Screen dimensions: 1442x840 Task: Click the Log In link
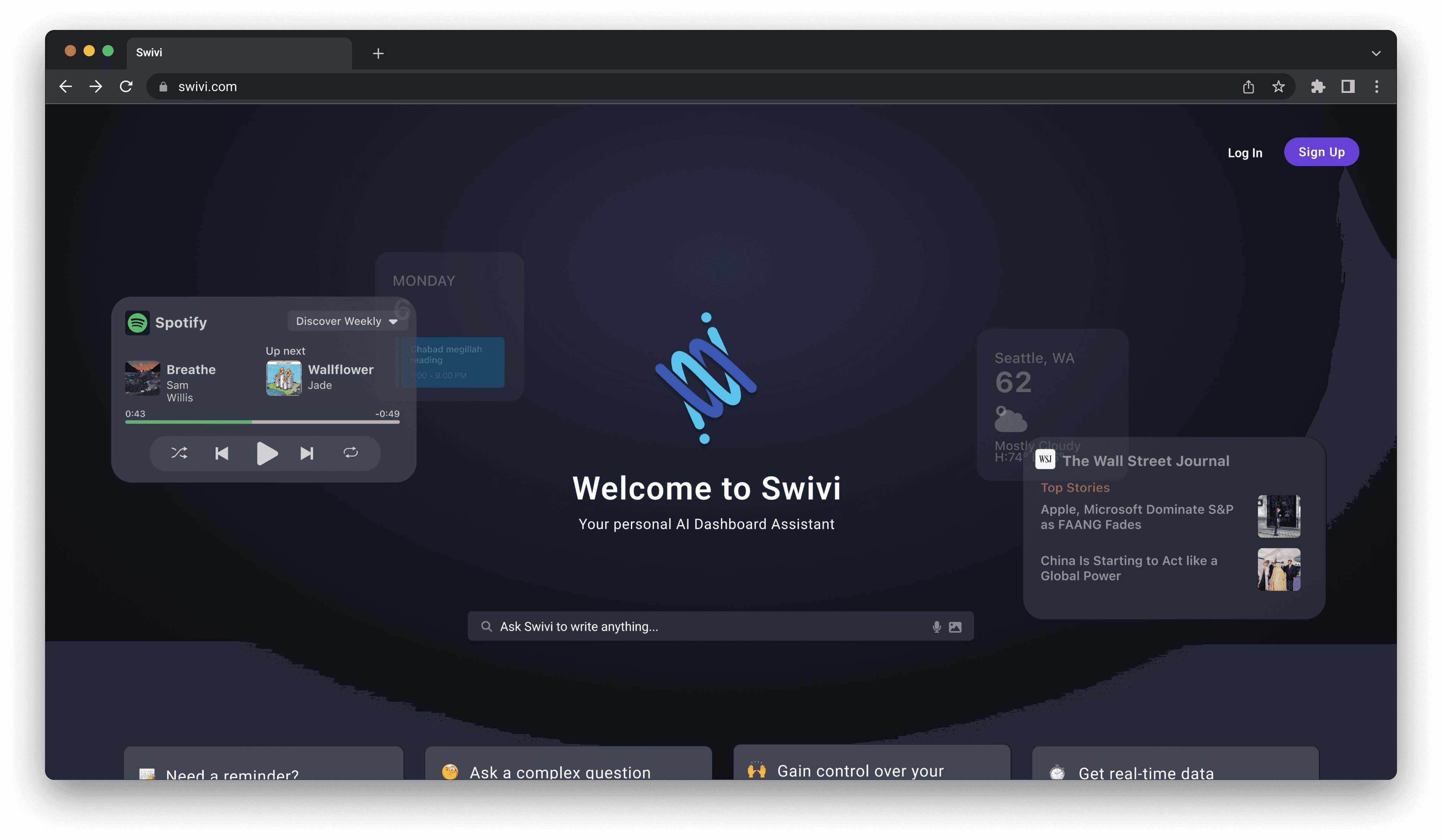tap(1244, 153)
